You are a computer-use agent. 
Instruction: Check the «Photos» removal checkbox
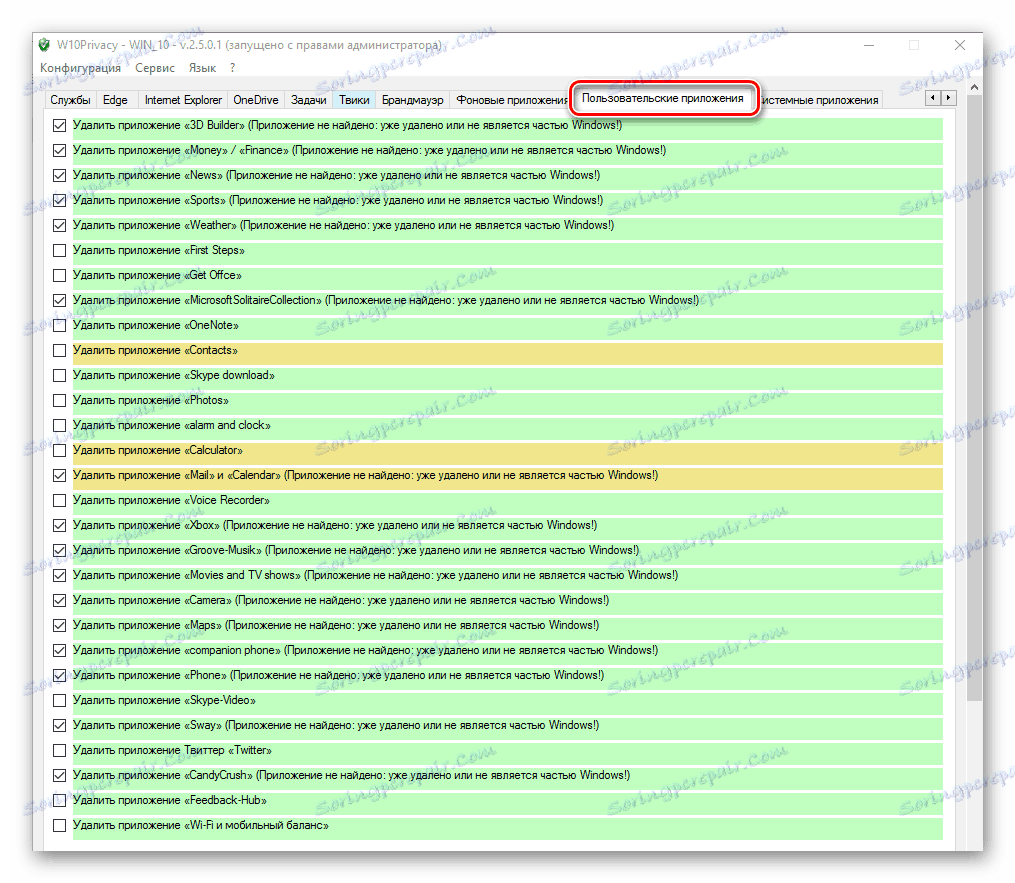point(60,401)
